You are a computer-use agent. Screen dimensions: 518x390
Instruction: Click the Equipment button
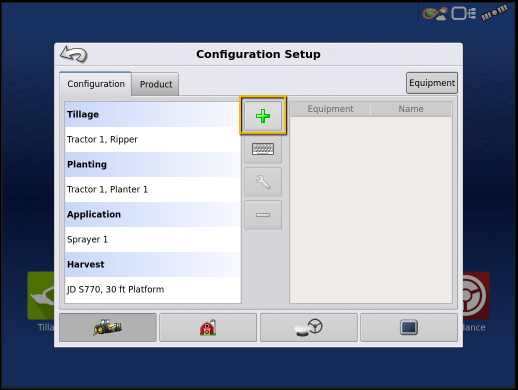click(432, 83)
